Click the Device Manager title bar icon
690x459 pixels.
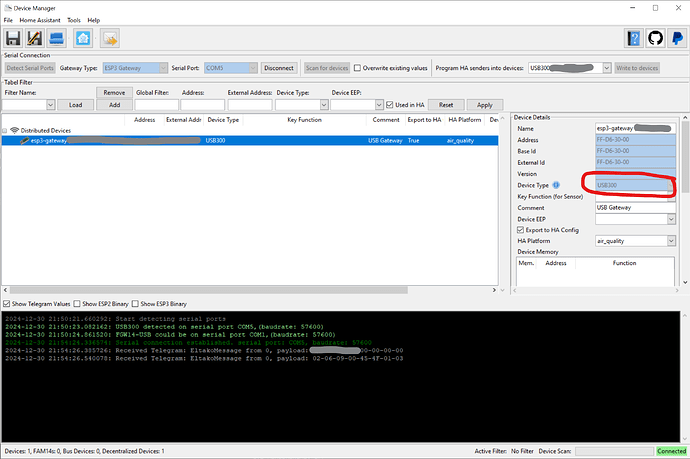tap(7, 8)
